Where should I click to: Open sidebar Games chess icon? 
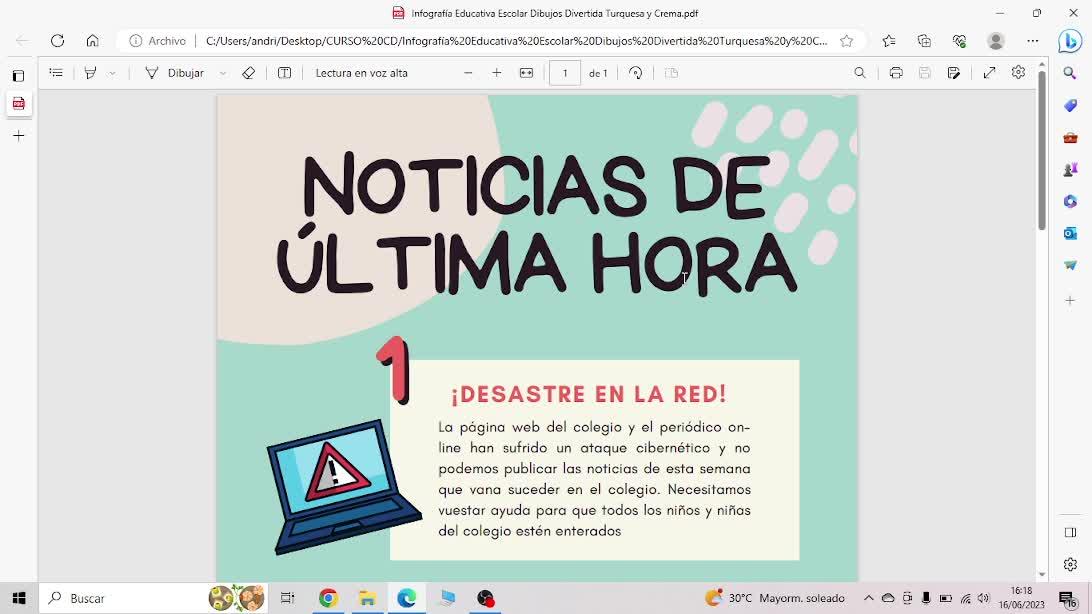(1070, 169)
